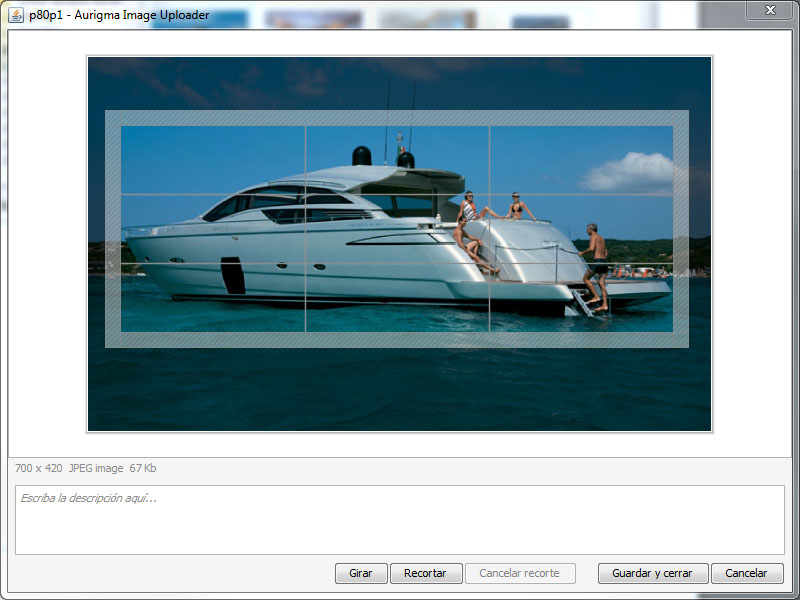
Task: Click the Cancelar recorte button
Action: pos(520,573)
